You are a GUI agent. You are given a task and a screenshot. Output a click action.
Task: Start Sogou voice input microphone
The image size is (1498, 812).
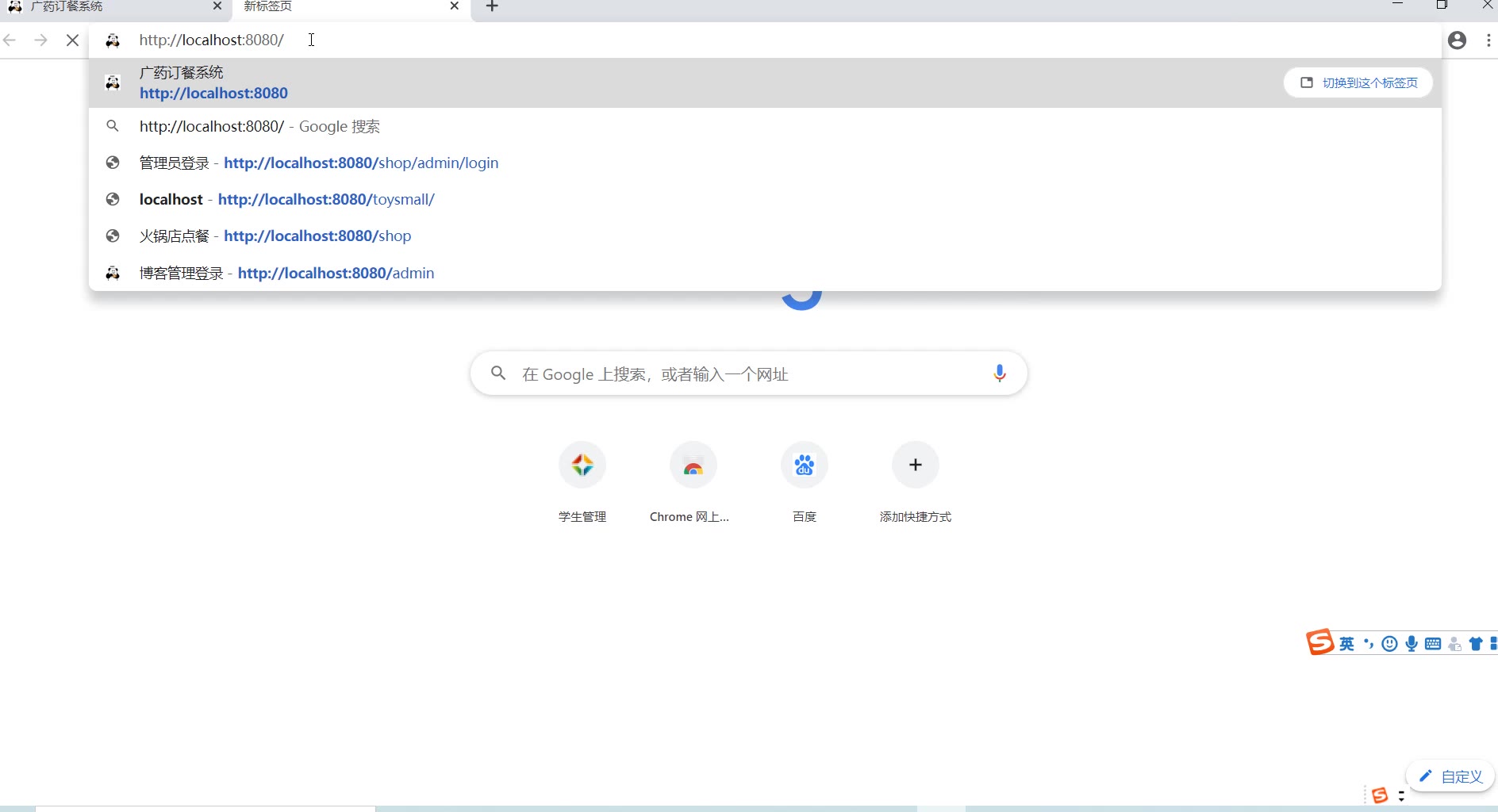1412,644
